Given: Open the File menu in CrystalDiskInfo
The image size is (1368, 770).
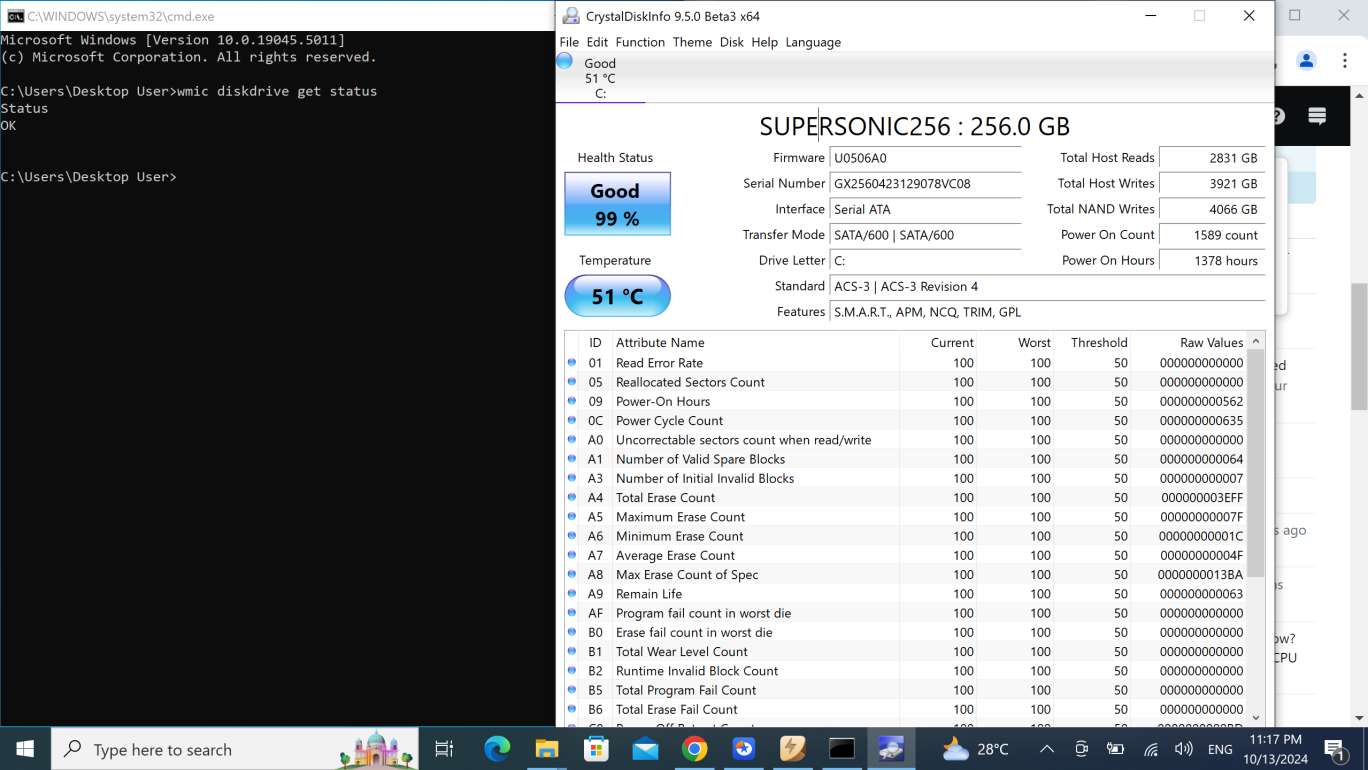Looking at the screenshot, I should click(x=569, y=42).
